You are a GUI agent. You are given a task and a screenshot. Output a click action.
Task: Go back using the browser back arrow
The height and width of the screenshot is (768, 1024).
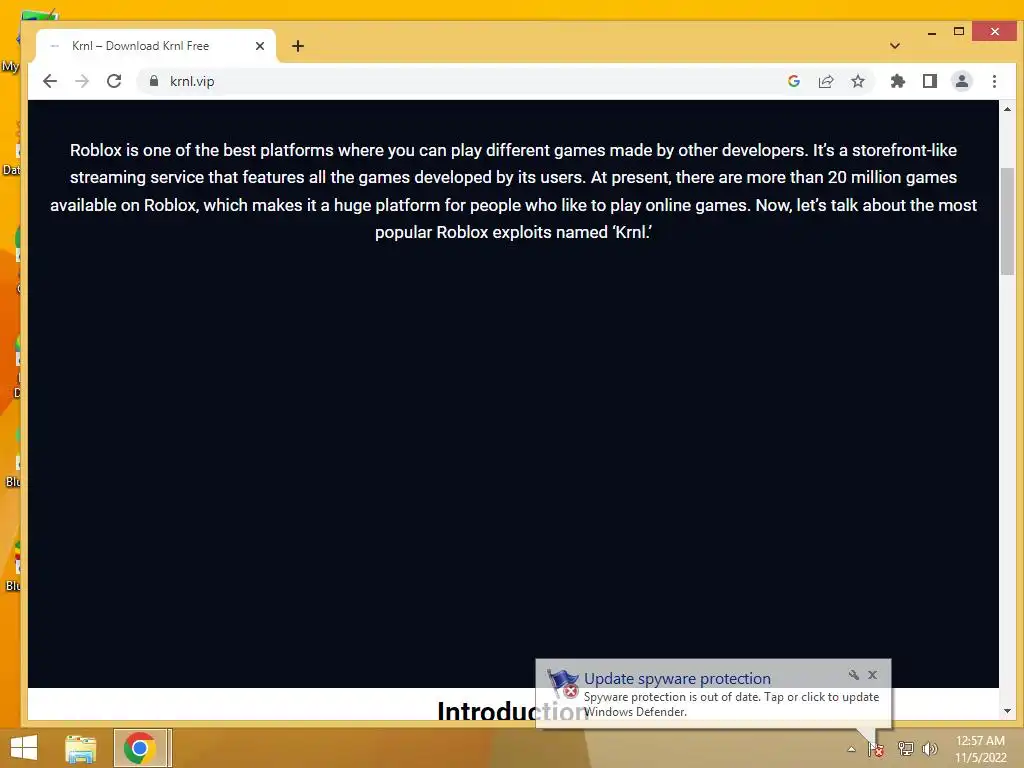(x=50, y=81)
